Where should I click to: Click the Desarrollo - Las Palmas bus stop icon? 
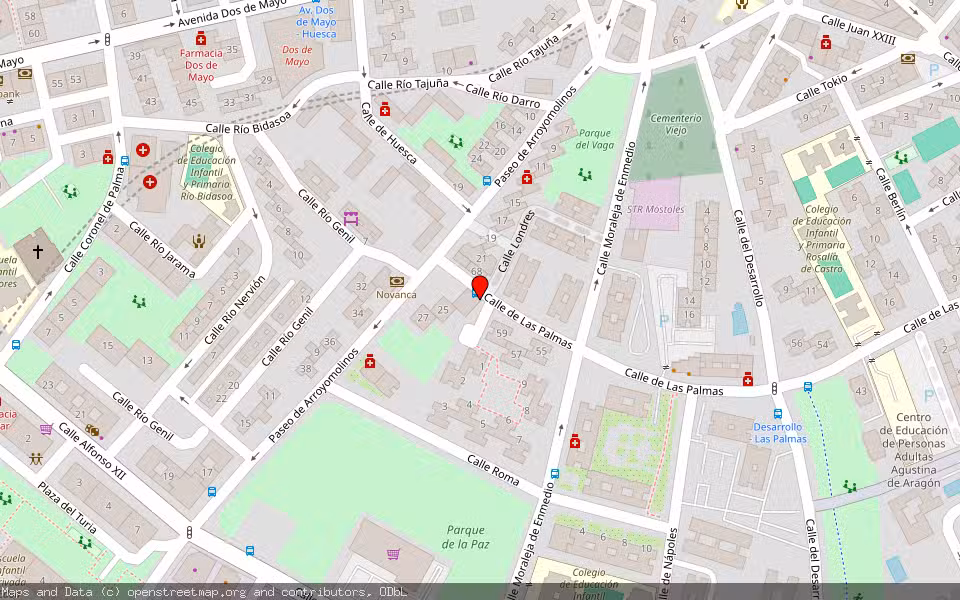point(778,414)
